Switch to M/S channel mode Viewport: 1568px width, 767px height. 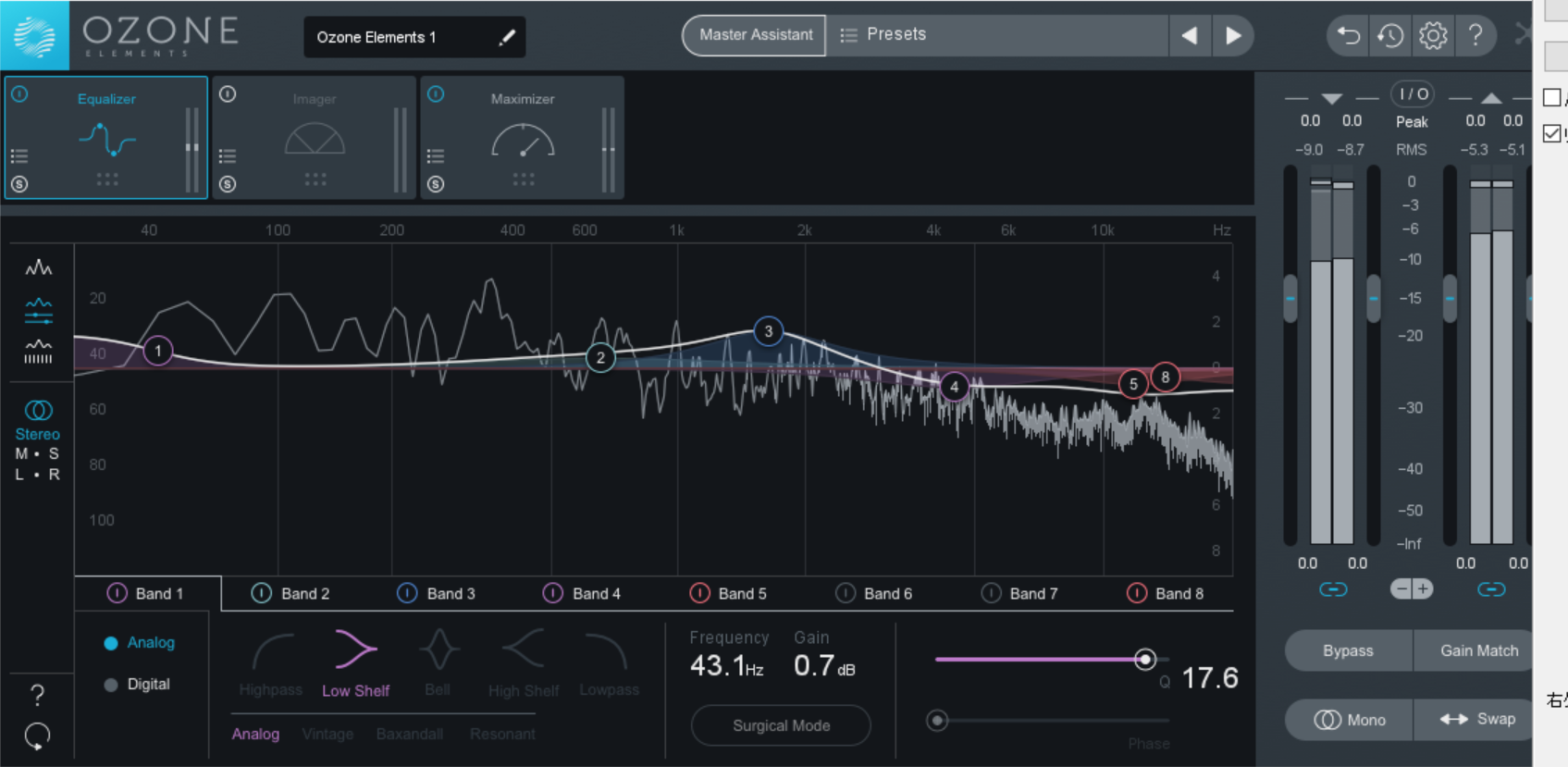[37, 453]
